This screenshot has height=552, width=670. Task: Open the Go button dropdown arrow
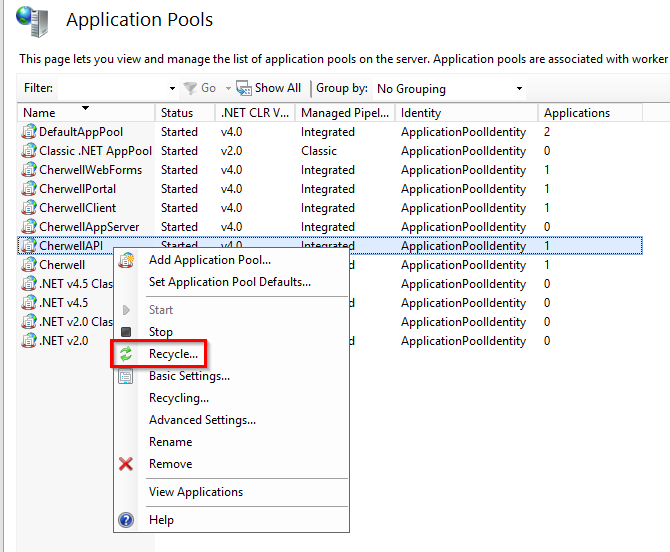[x=227, y=88]
